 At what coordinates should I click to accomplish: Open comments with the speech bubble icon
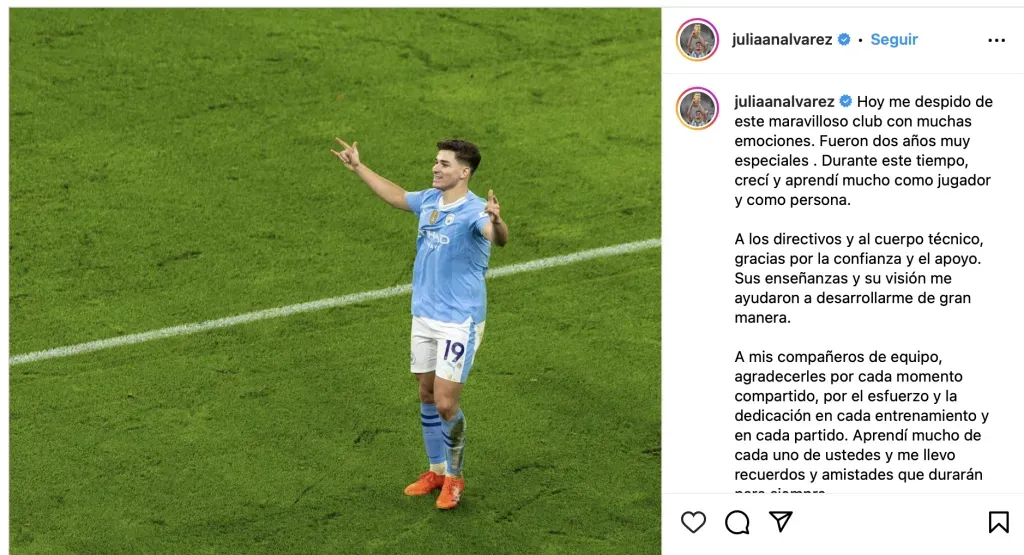(x=737, y=522)
